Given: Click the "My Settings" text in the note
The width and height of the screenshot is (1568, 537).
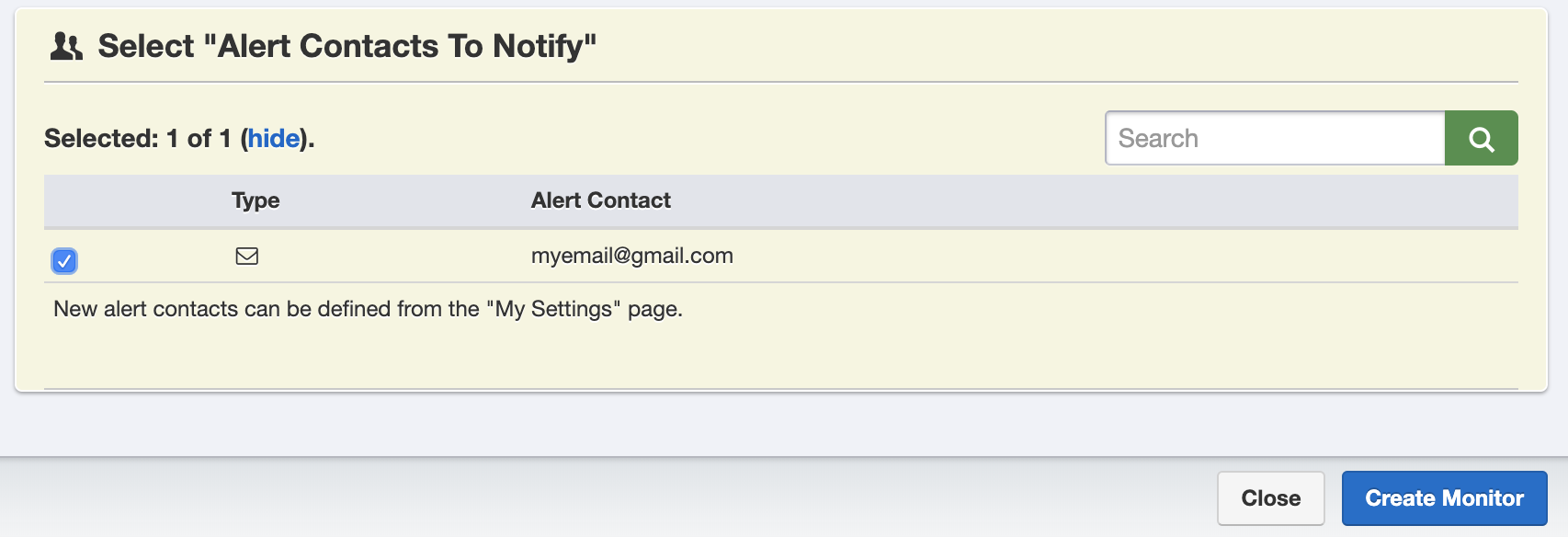Looking at the screenshot, I should [x=553, y=309].
